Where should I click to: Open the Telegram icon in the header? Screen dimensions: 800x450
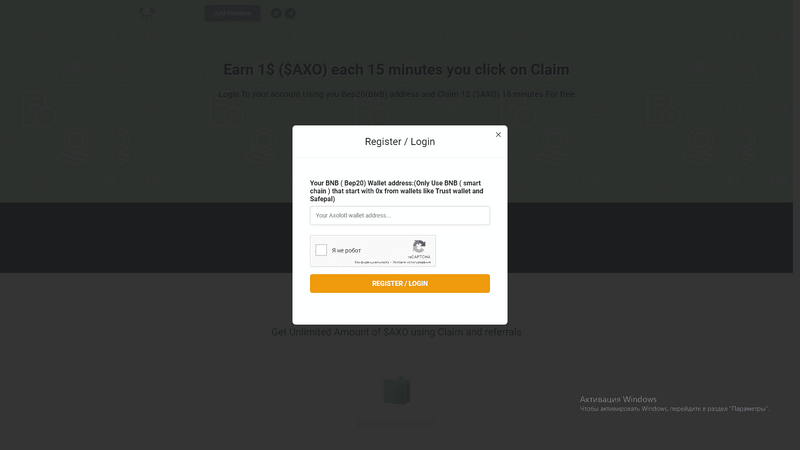[290, 13]
